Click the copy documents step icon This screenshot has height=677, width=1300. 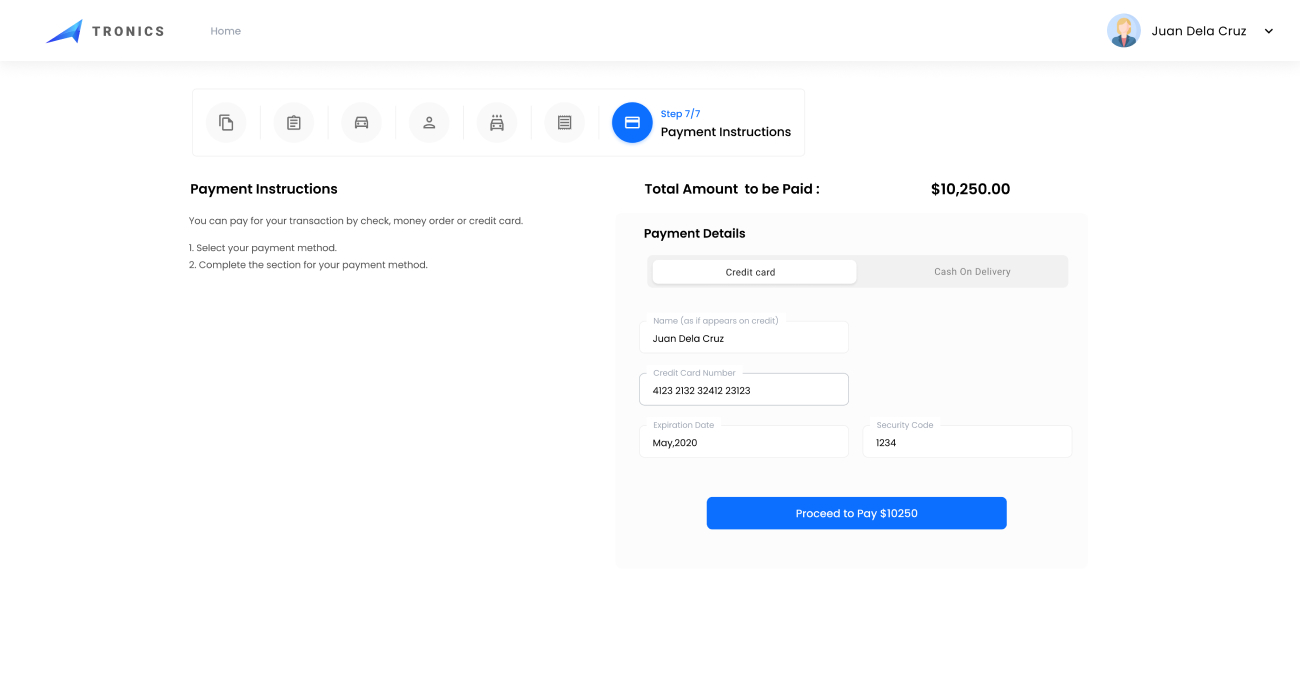226,123
